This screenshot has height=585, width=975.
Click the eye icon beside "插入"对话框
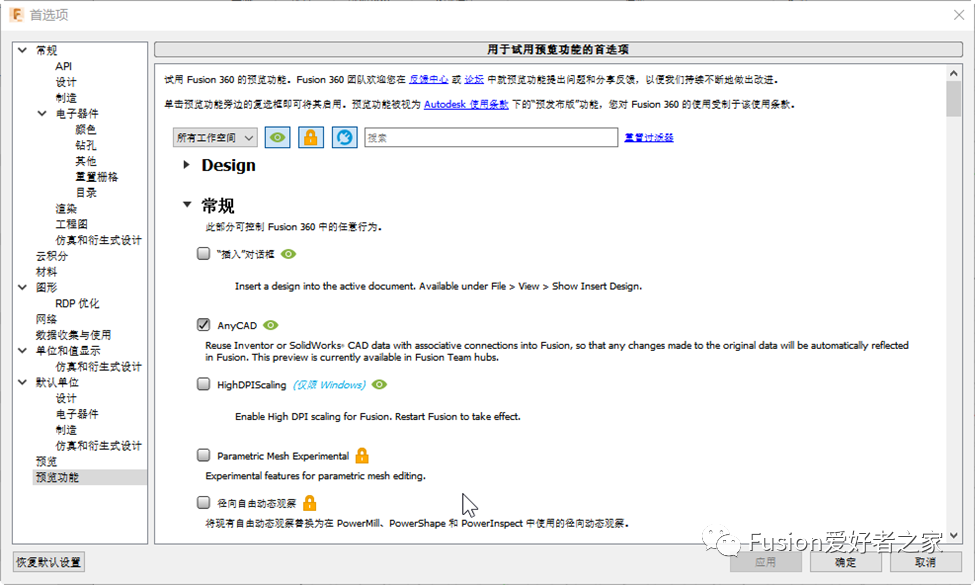289,254
